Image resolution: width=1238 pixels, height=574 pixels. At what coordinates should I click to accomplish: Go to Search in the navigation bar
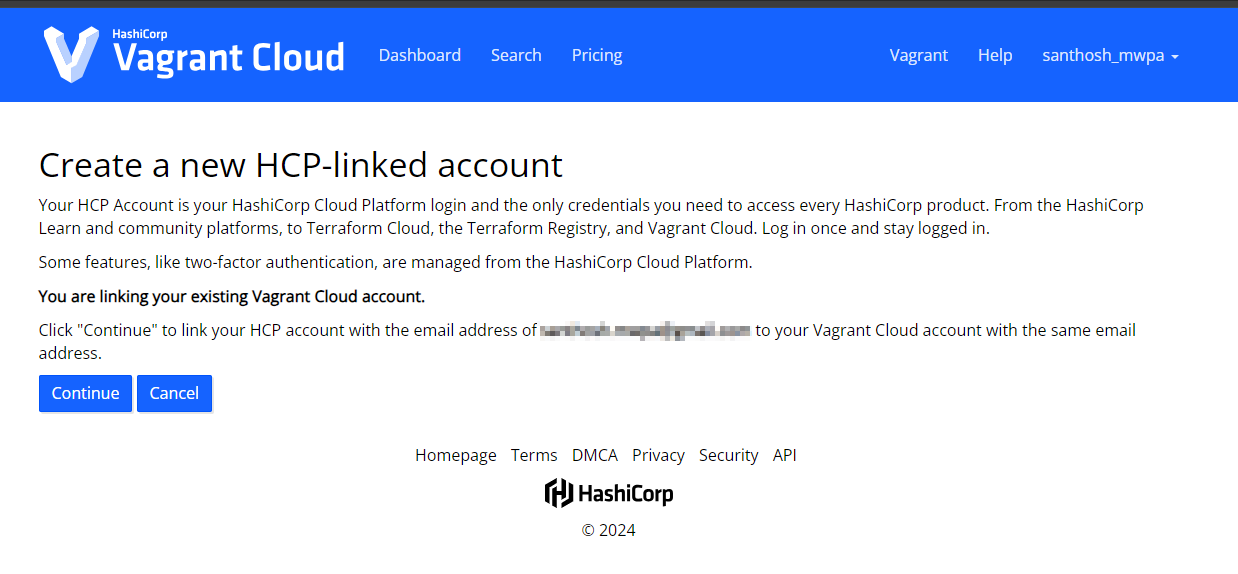(516, 55)
